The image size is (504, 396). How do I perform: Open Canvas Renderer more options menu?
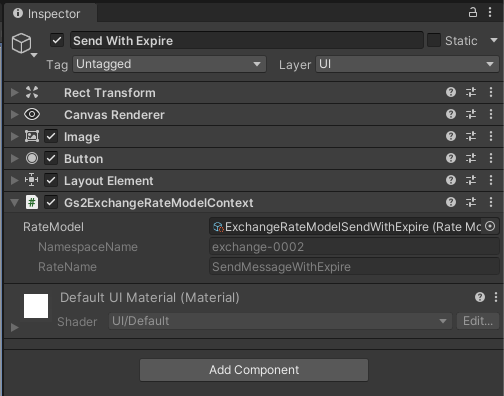click(491, 114)
